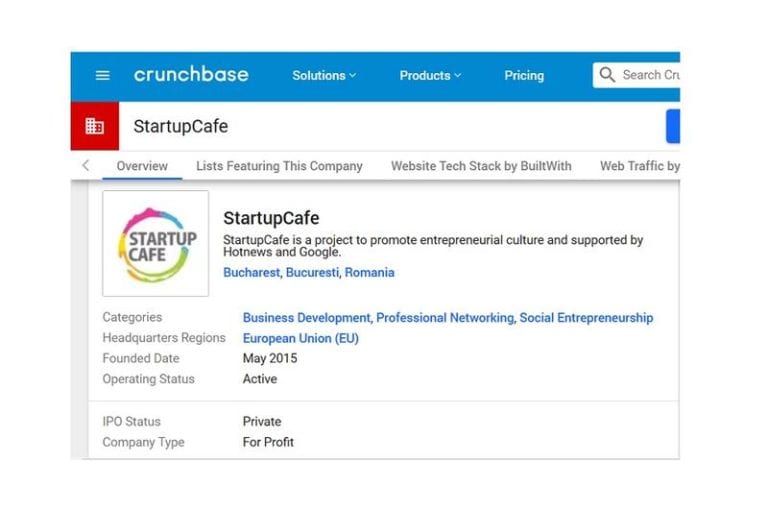Click the red company building icon
The width and height of the screenshot is (768, 511).
click(95, 126)
